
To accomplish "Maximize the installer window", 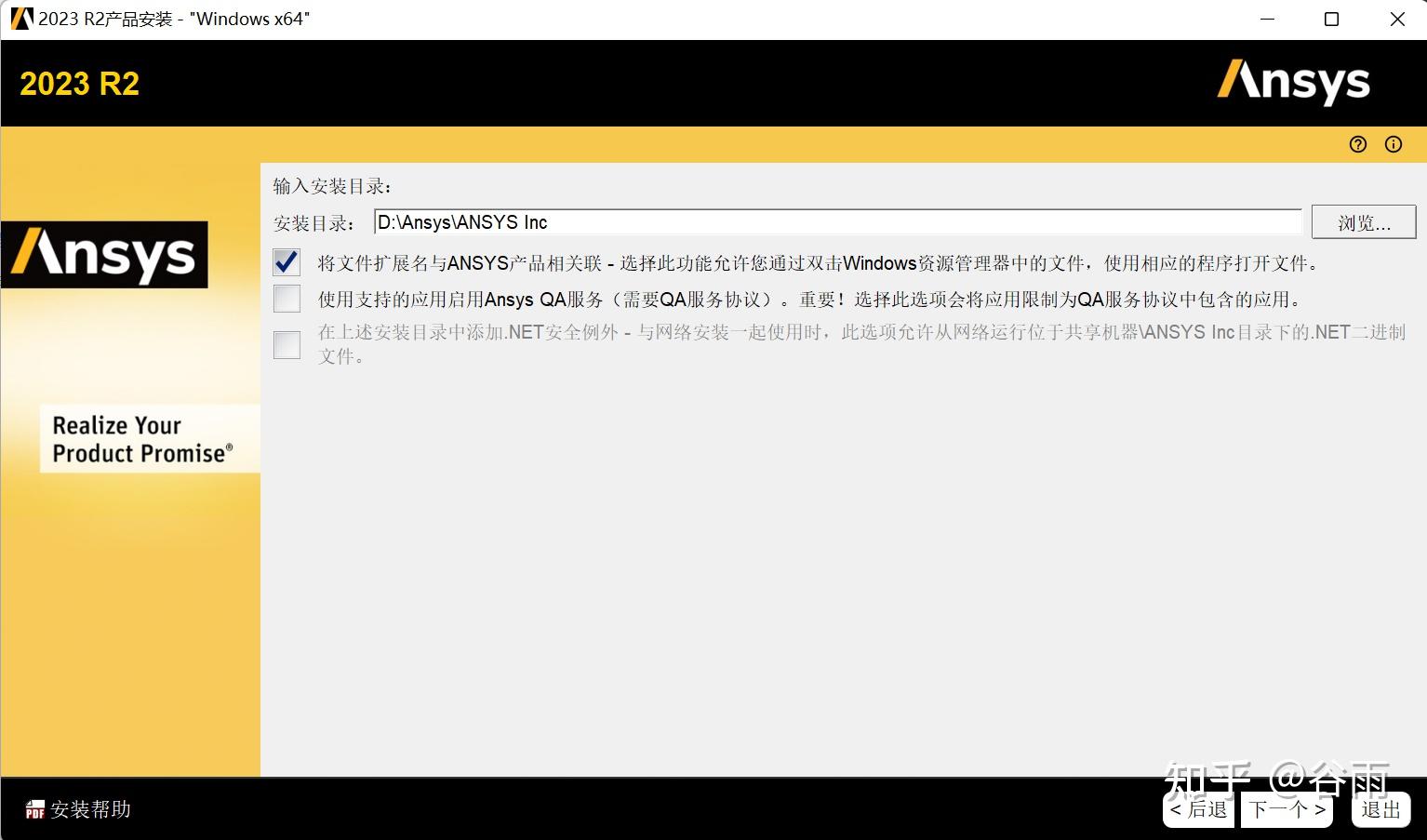I will (1332, 19).
